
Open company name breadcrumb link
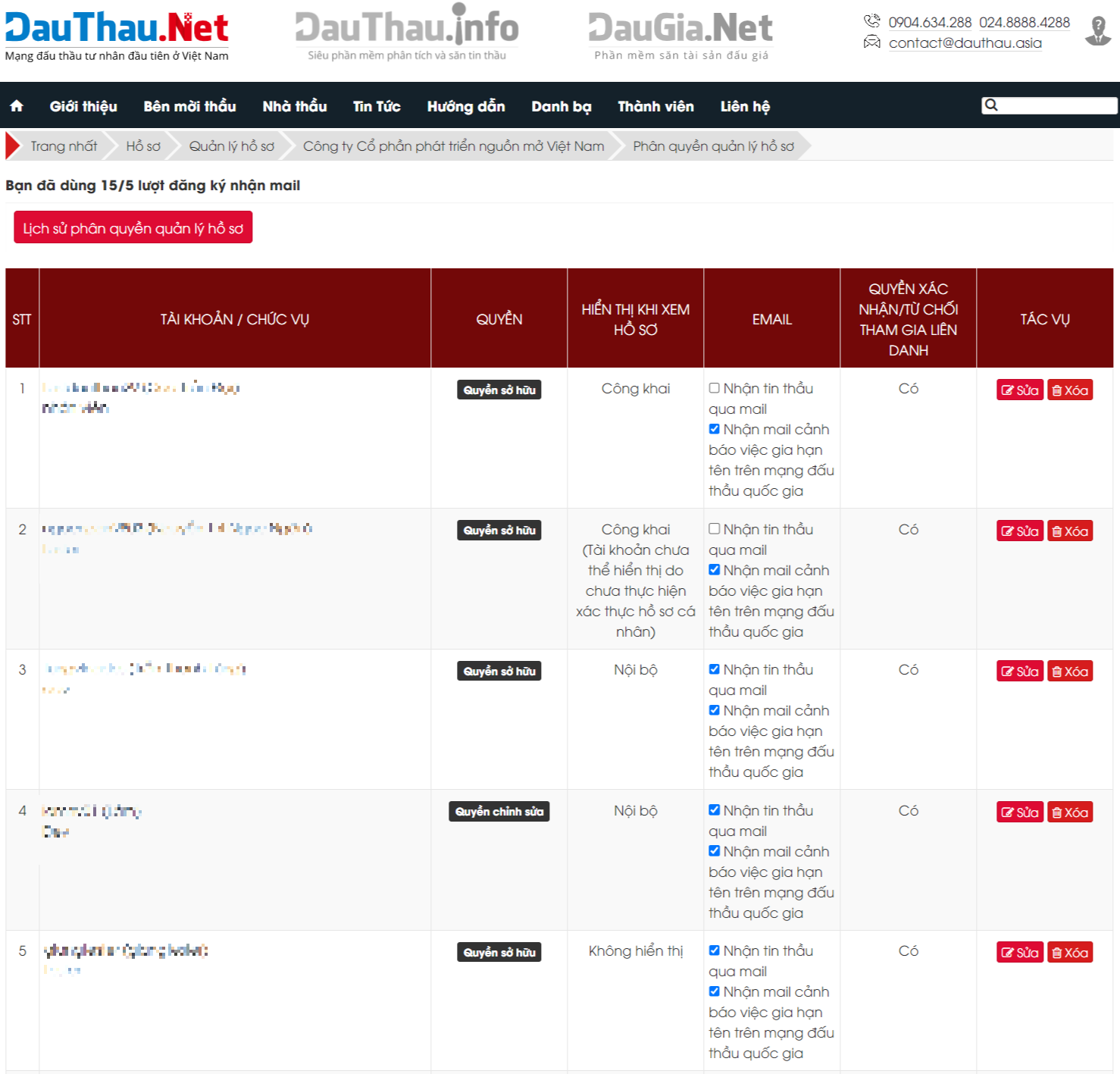coord(454,146)
